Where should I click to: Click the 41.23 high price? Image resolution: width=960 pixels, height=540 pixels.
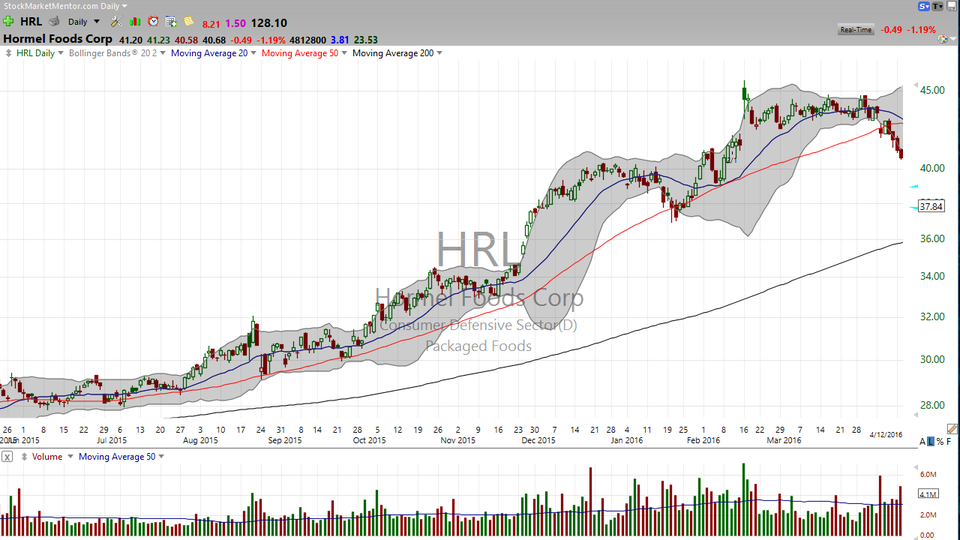(158, 40)
